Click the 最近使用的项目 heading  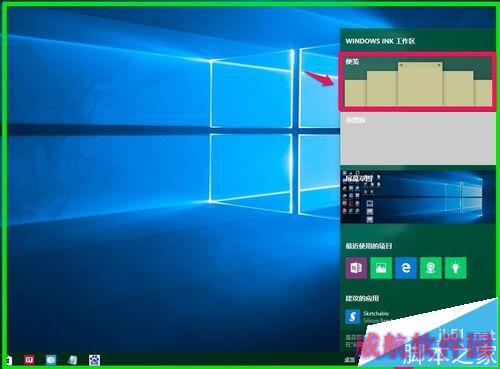[368, 246]
